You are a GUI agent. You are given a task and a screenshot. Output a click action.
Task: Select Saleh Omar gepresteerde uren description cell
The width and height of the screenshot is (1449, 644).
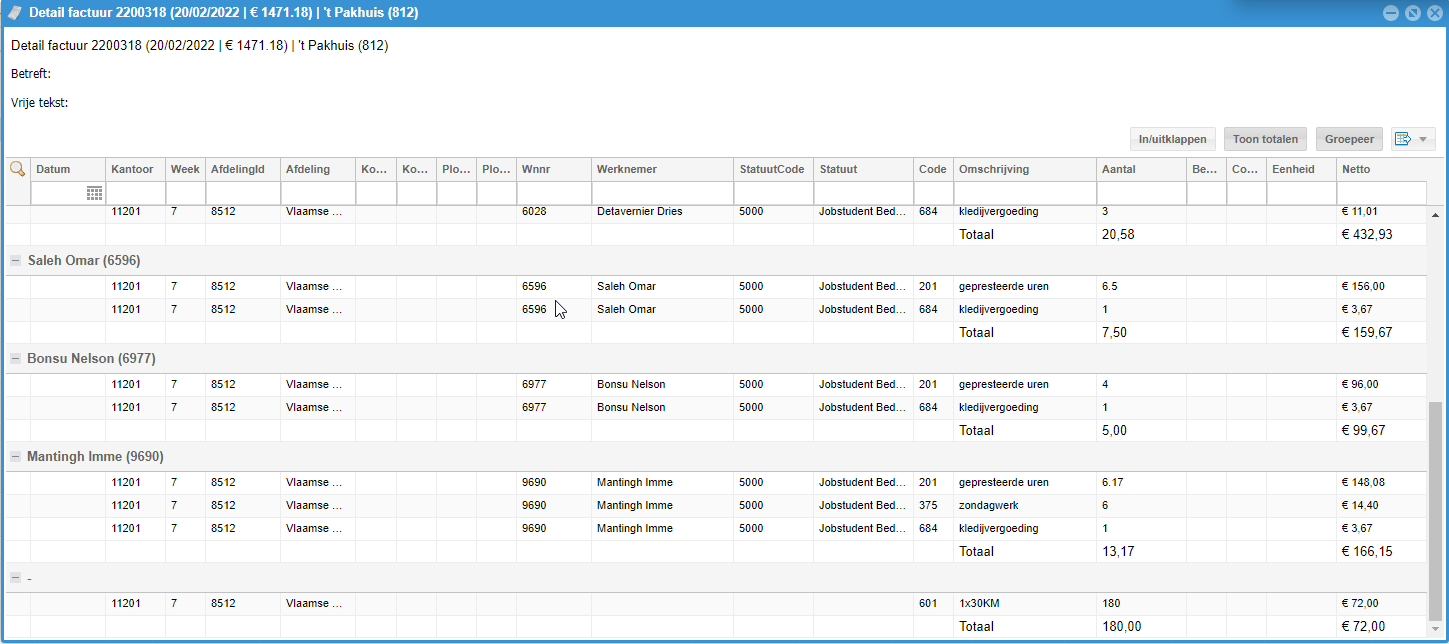[1025, 286]
